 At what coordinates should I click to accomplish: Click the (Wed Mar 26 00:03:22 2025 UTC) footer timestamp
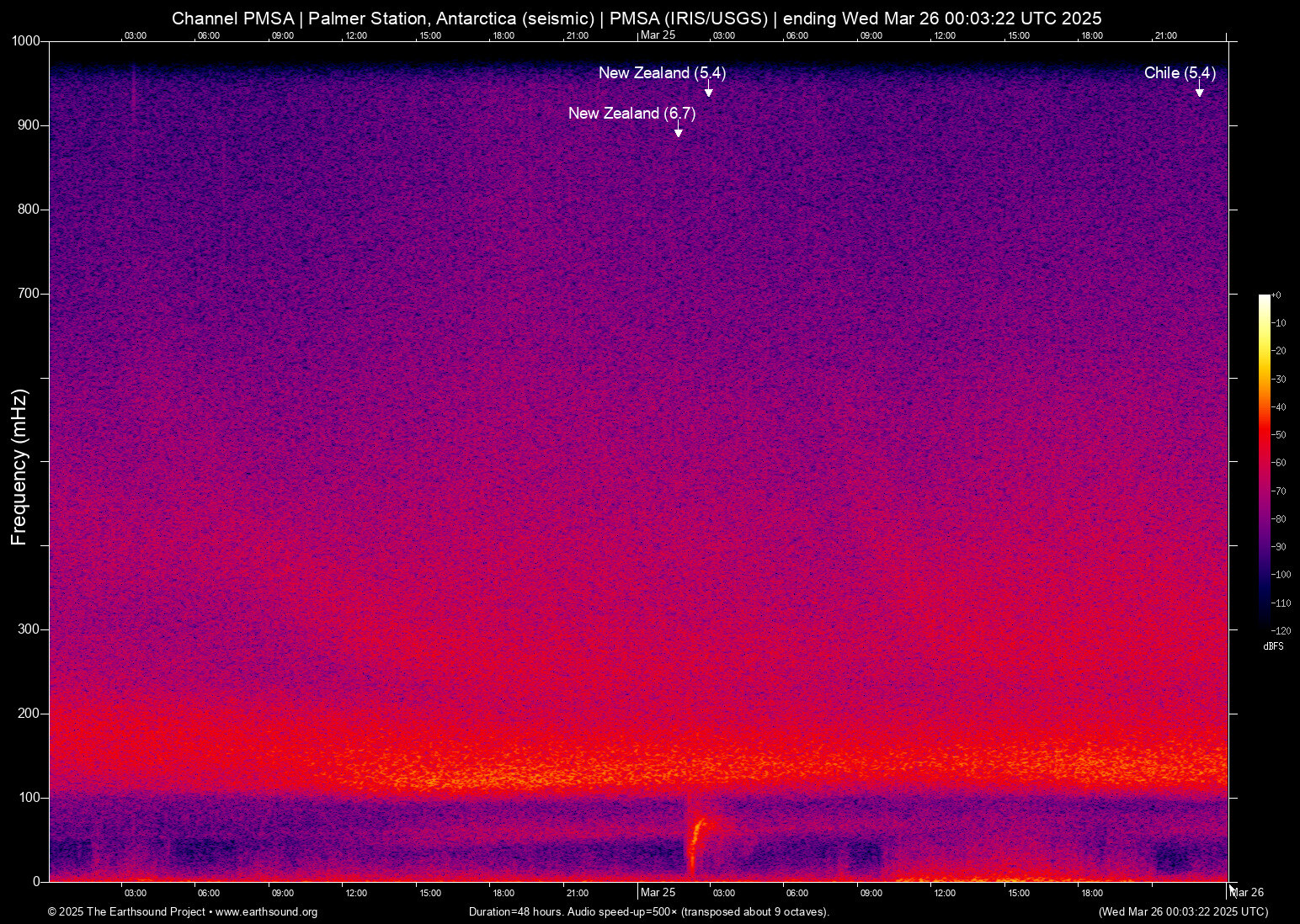click(1183, 912)
